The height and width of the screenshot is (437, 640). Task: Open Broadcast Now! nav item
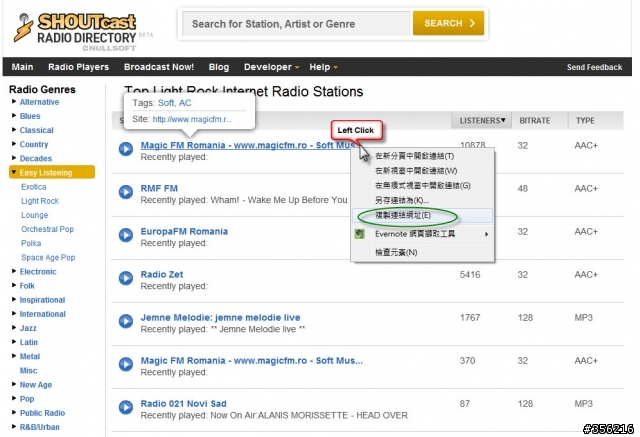tap(159, 67)
